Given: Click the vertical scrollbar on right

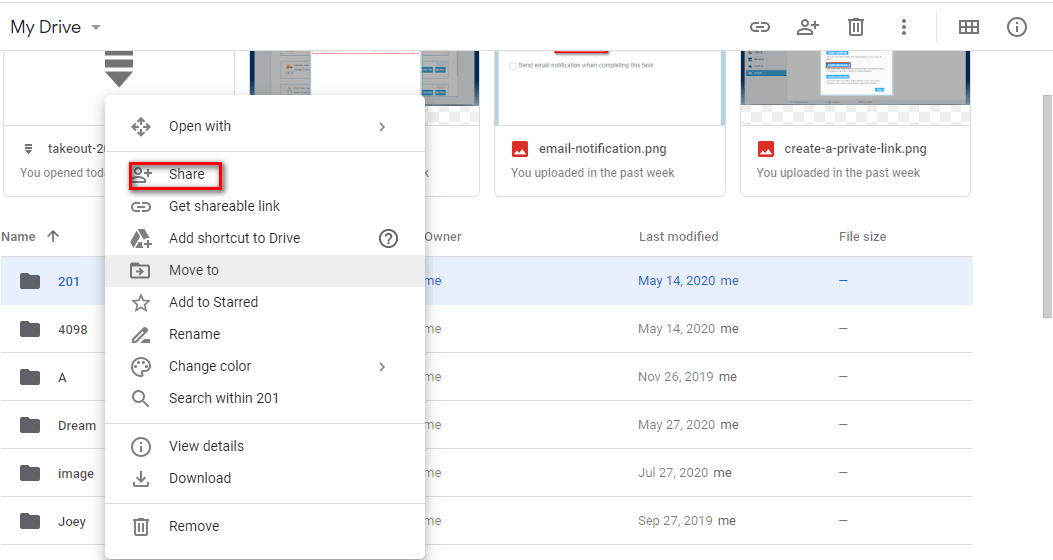Looking at the screenshot, I should (x=1046, y=200).
